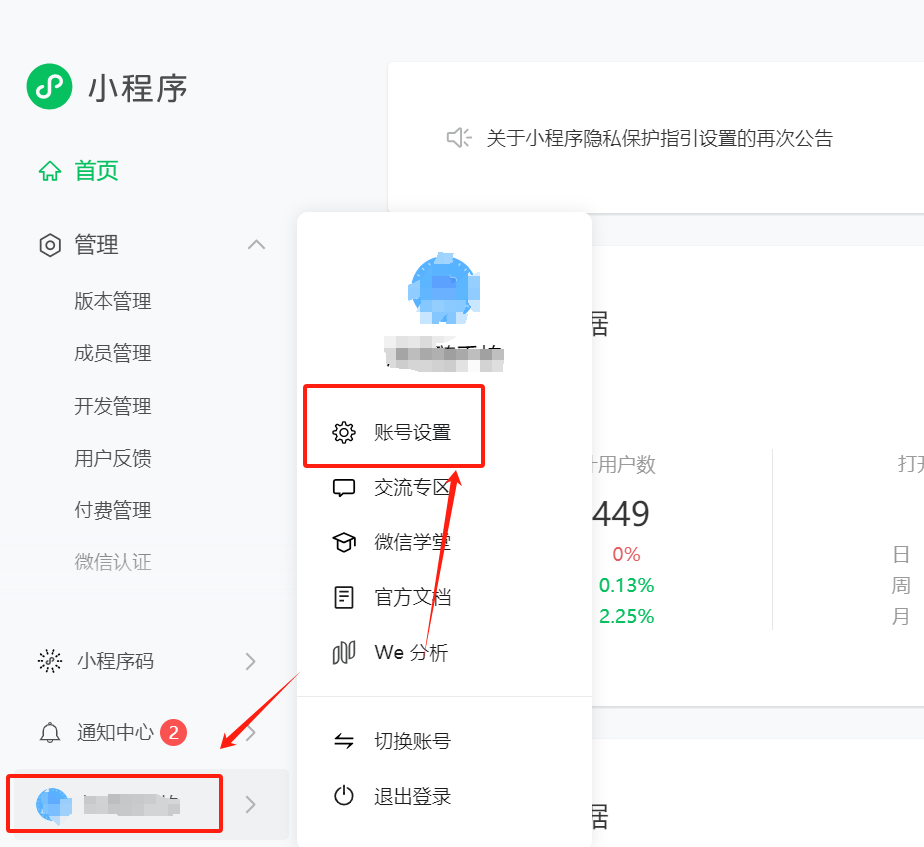Click the gear icon for 账号设置
The width and height of the screenshot is (924, 847).
click(x=344, y=432)
